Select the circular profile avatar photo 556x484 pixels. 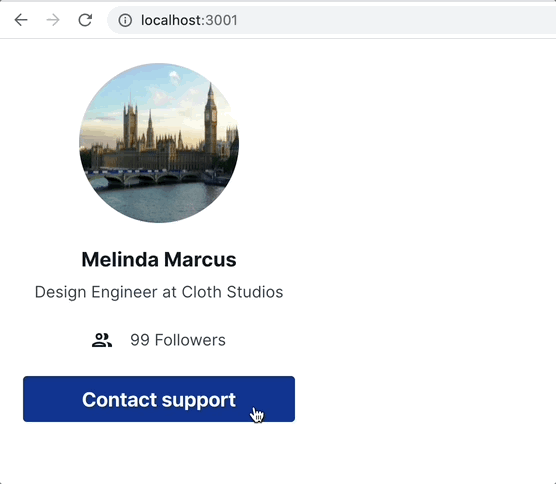coord(159,143)
